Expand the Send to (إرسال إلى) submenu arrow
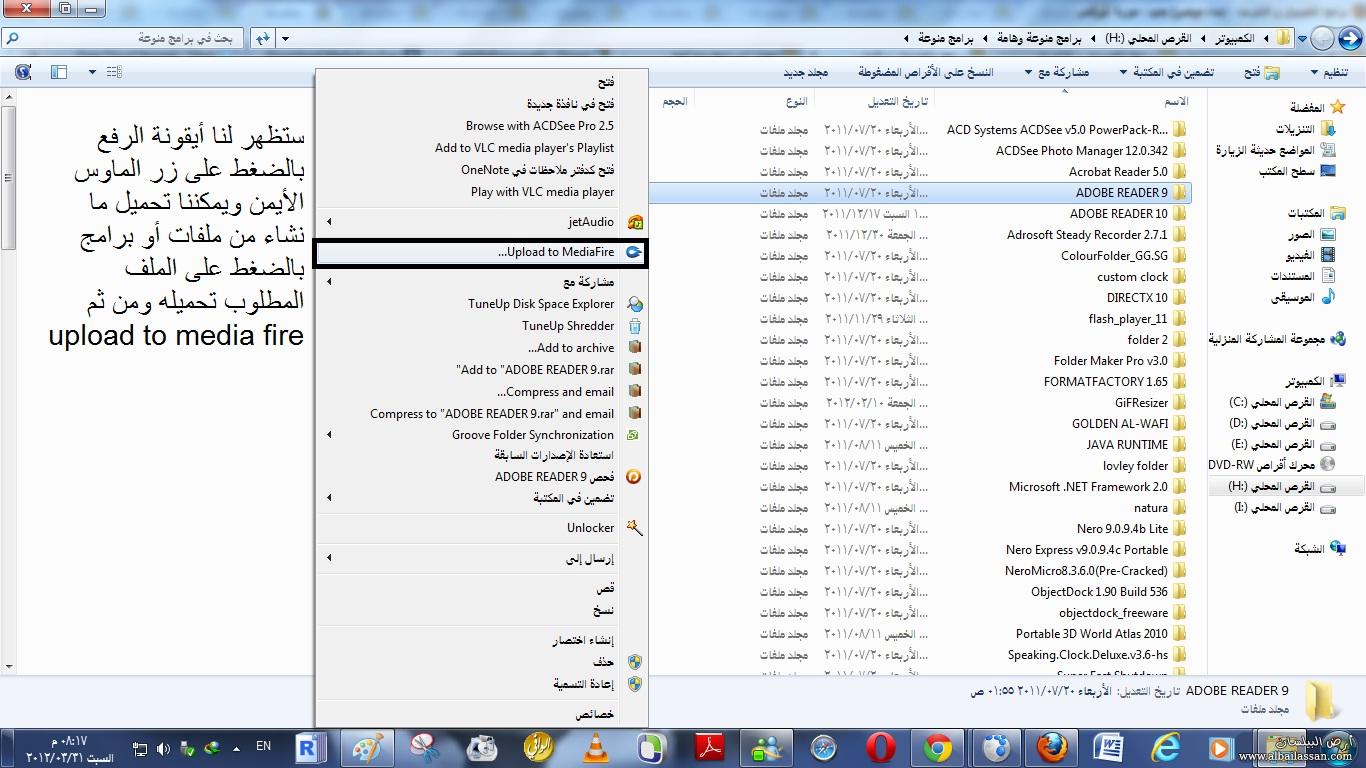The height and width of the screenshot is (768, 1366). (329, 559)
